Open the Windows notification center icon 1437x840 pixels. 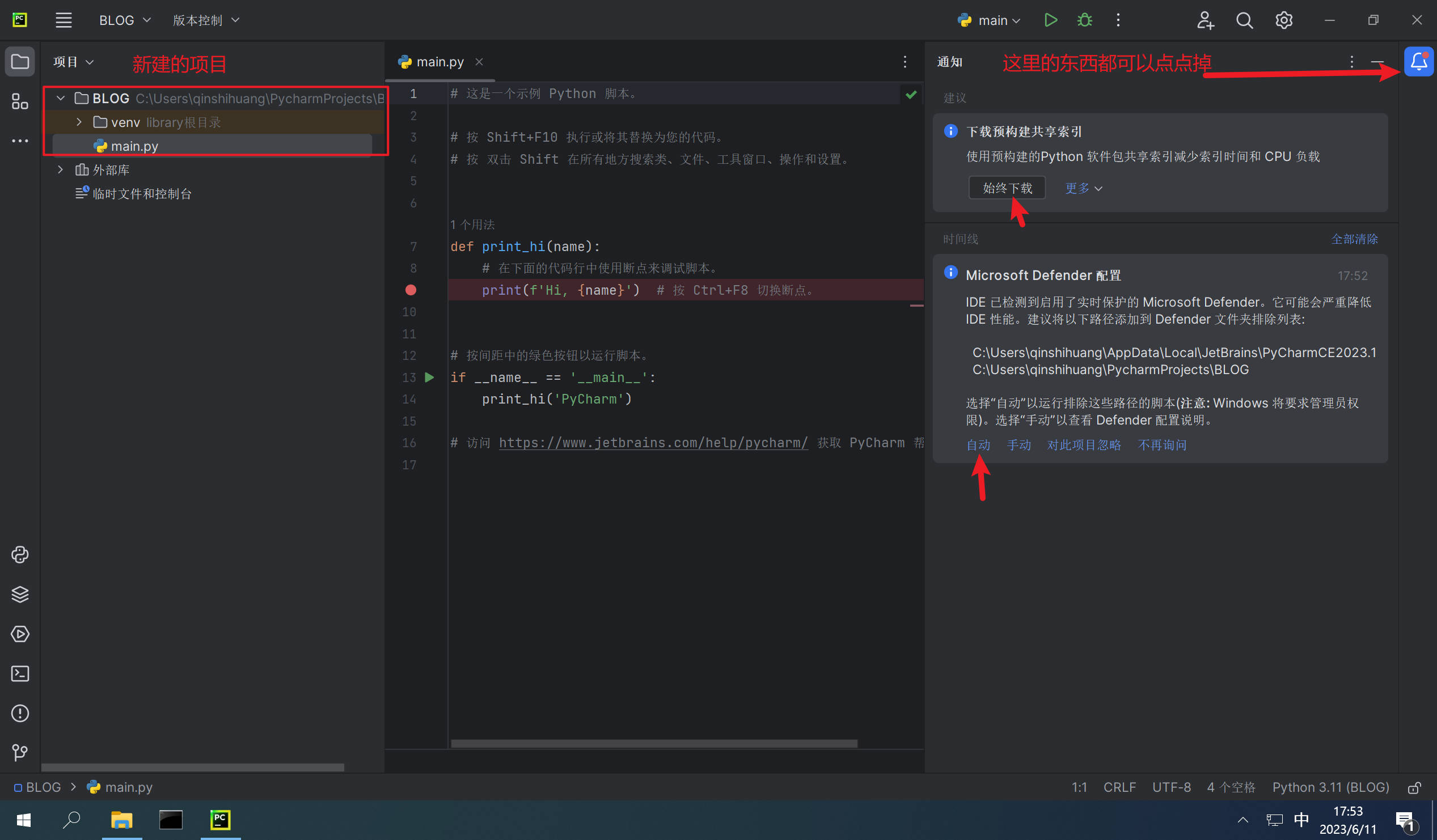click(x=1406, y=821)
